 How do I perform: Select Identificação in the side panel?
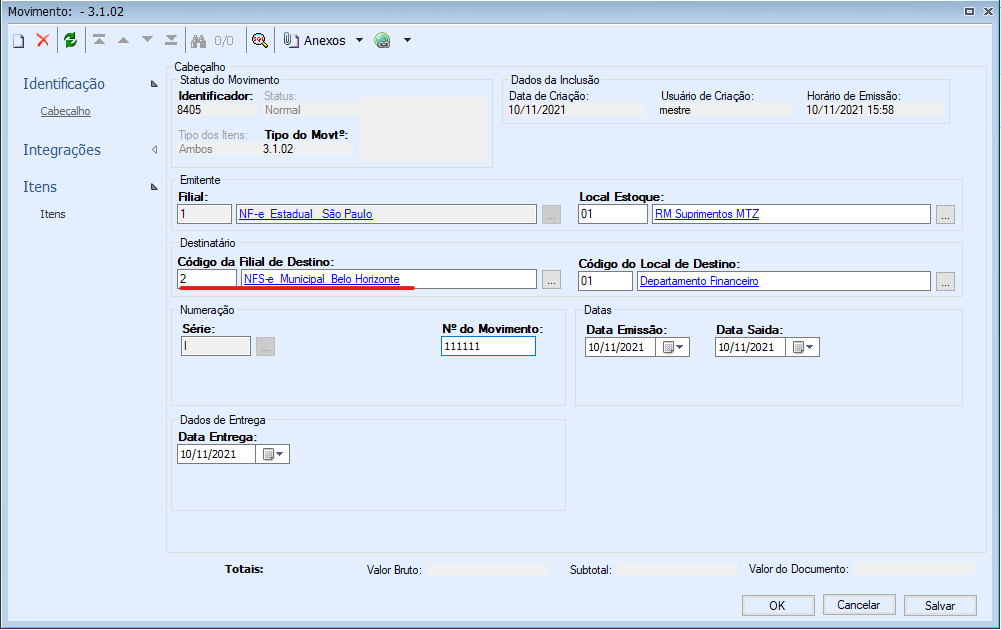click(x=64, y=84)
